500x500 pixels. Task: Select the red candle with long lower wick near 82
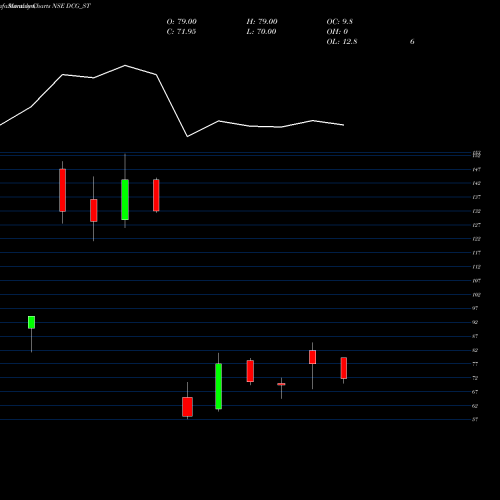tap(312, 357)
